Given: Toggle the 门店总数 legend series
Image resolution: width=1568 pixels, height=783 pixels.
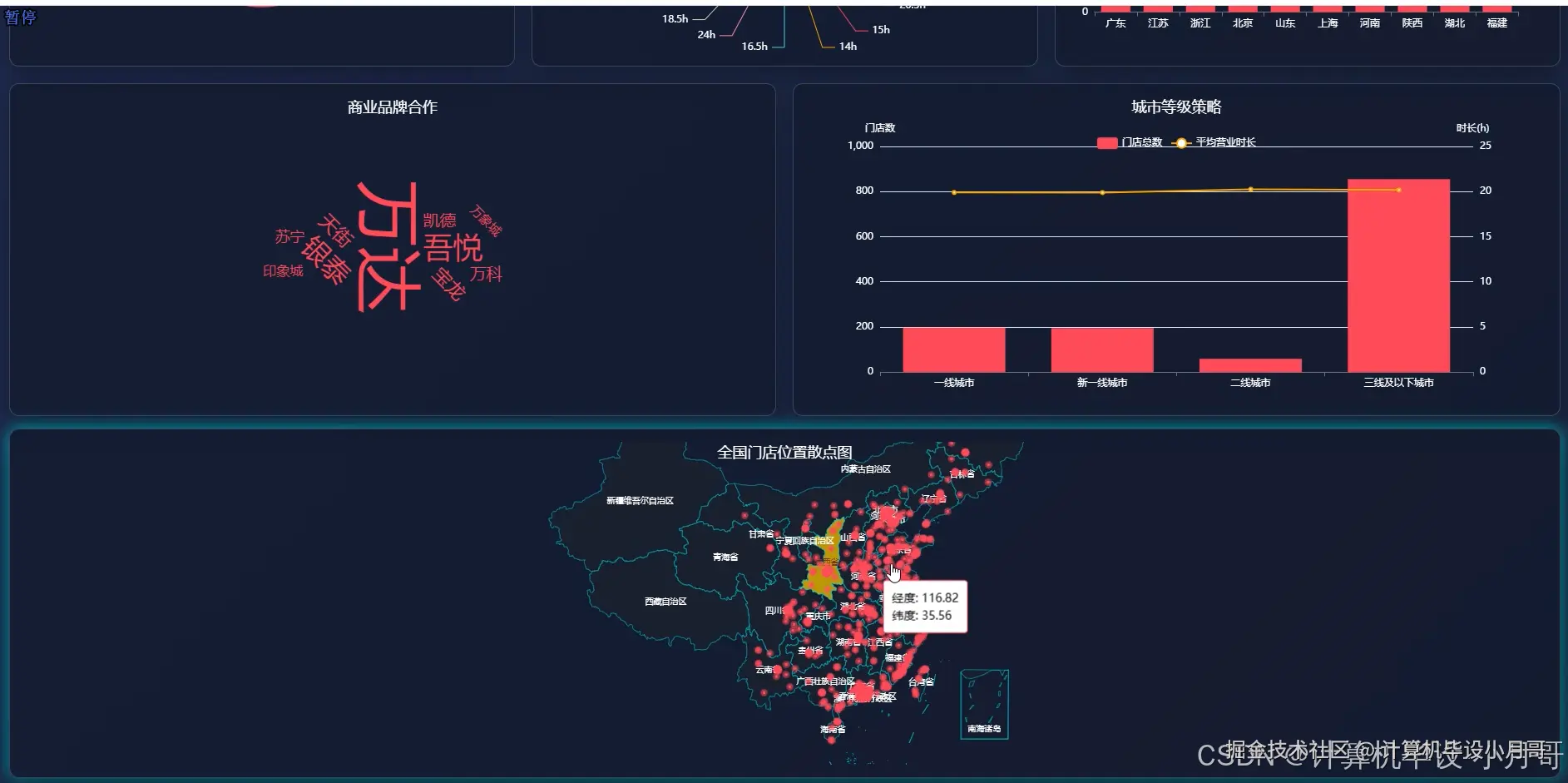Looking at the screenshot, I should [x=1130, y=142].
